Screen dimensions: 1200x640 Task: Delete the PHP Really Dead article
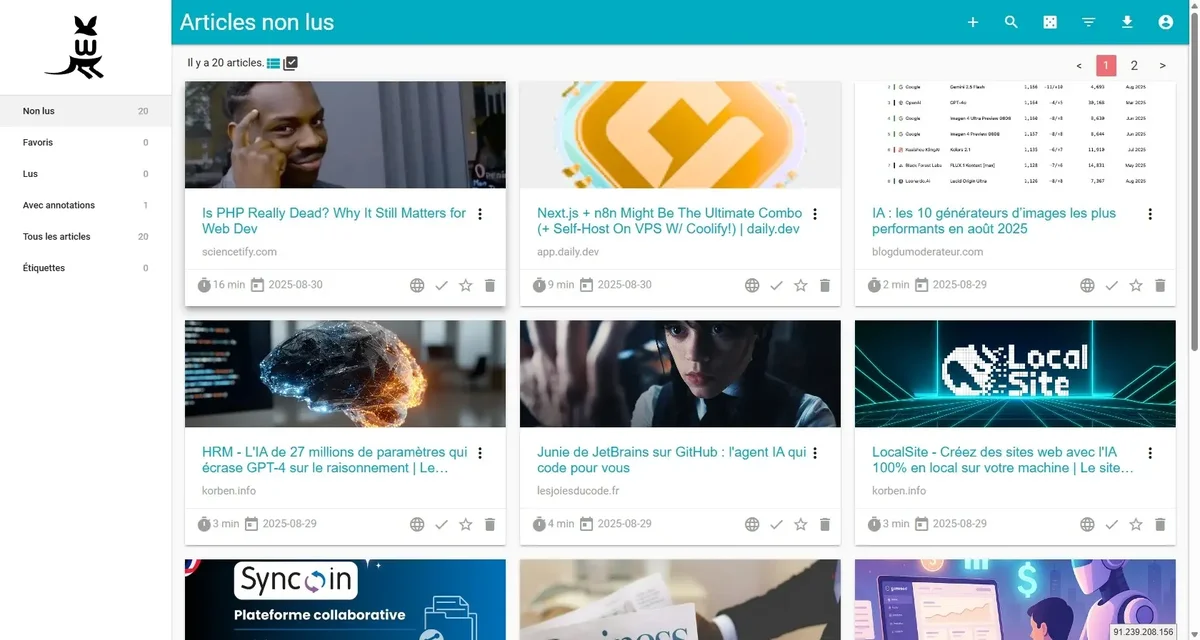(490, 285)
